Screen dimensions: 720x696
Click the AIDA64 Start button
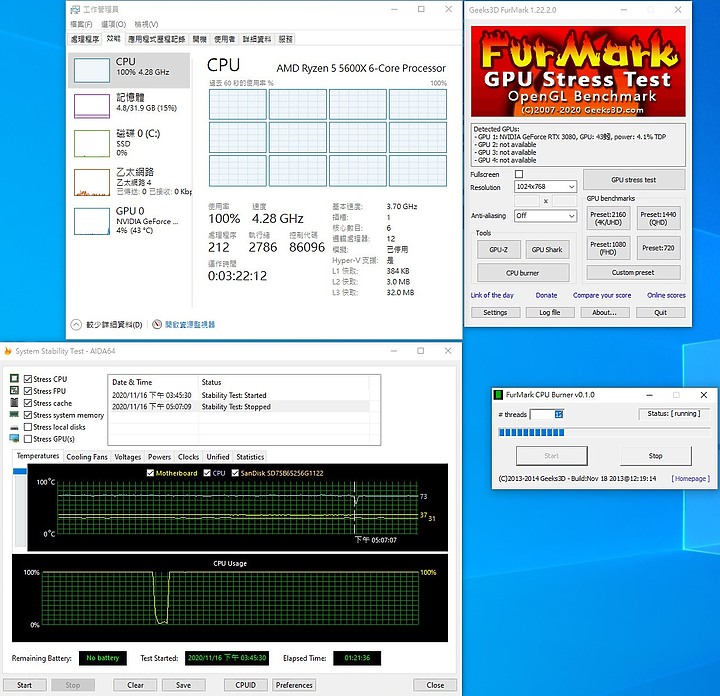tap(24, 685)
